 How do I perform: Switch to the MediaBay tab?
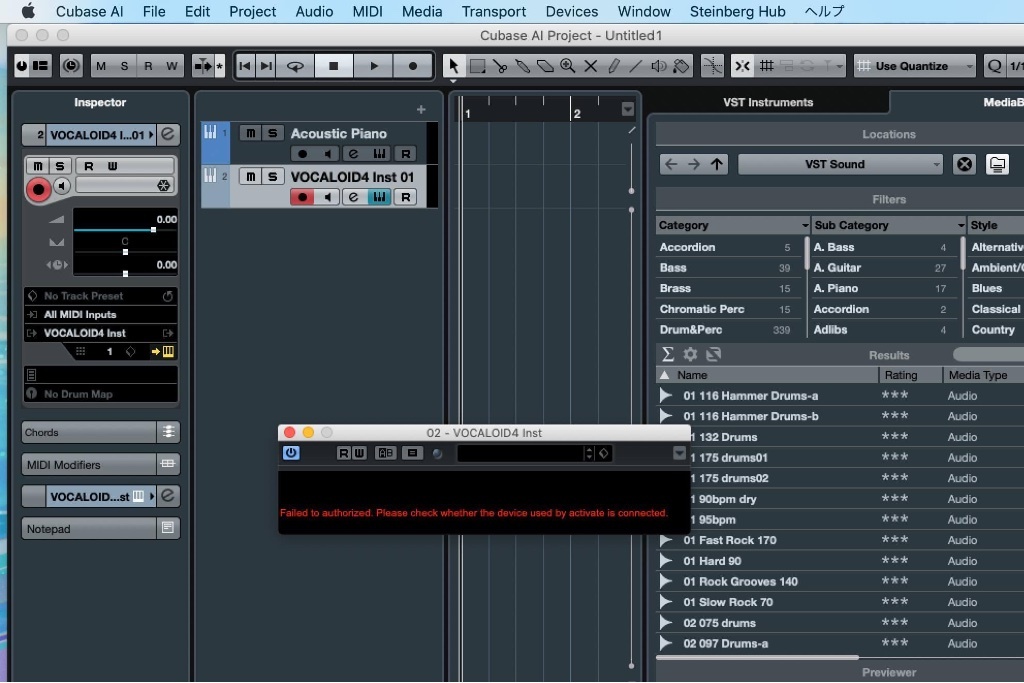pos(1003,103)
